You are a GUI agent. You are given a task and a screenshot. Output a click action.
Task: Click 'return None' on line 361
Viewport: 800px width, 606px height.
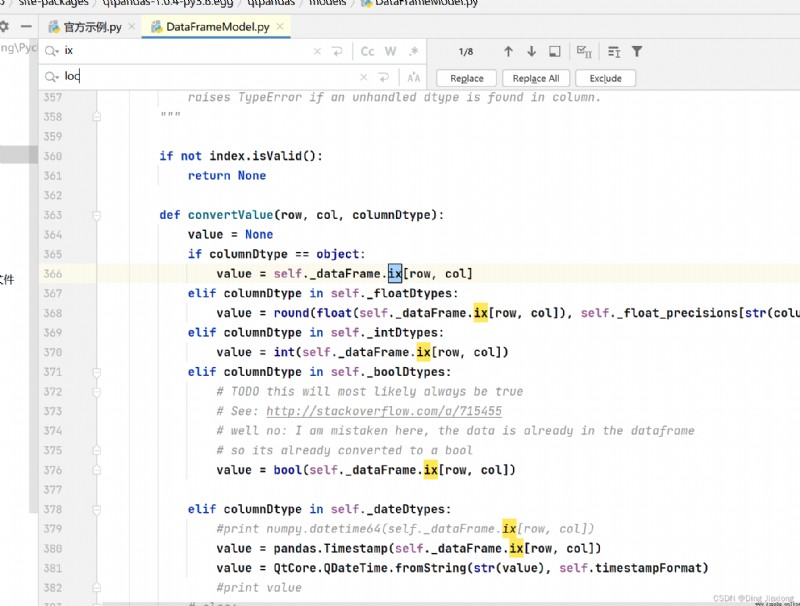(227, 175)
